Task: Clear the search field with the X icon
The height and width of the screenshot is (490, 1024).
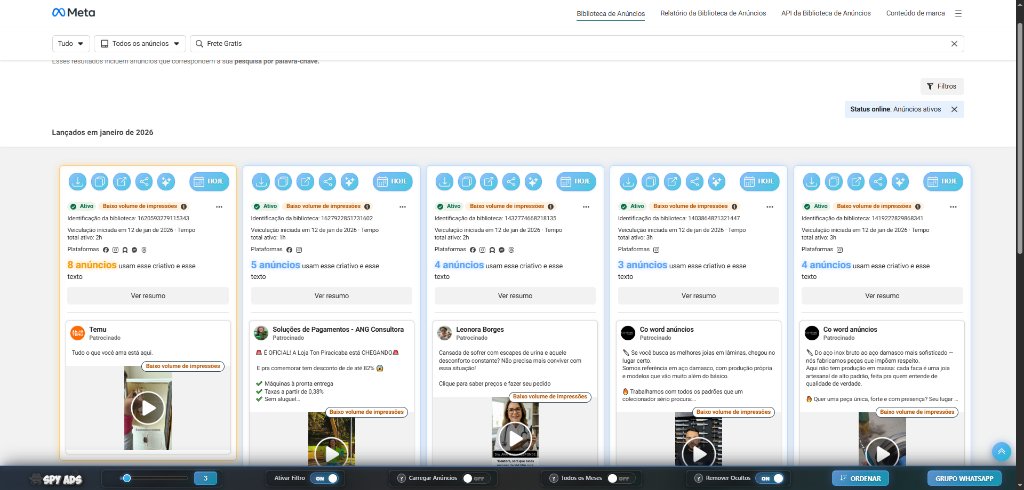Action: click(953, 44)
